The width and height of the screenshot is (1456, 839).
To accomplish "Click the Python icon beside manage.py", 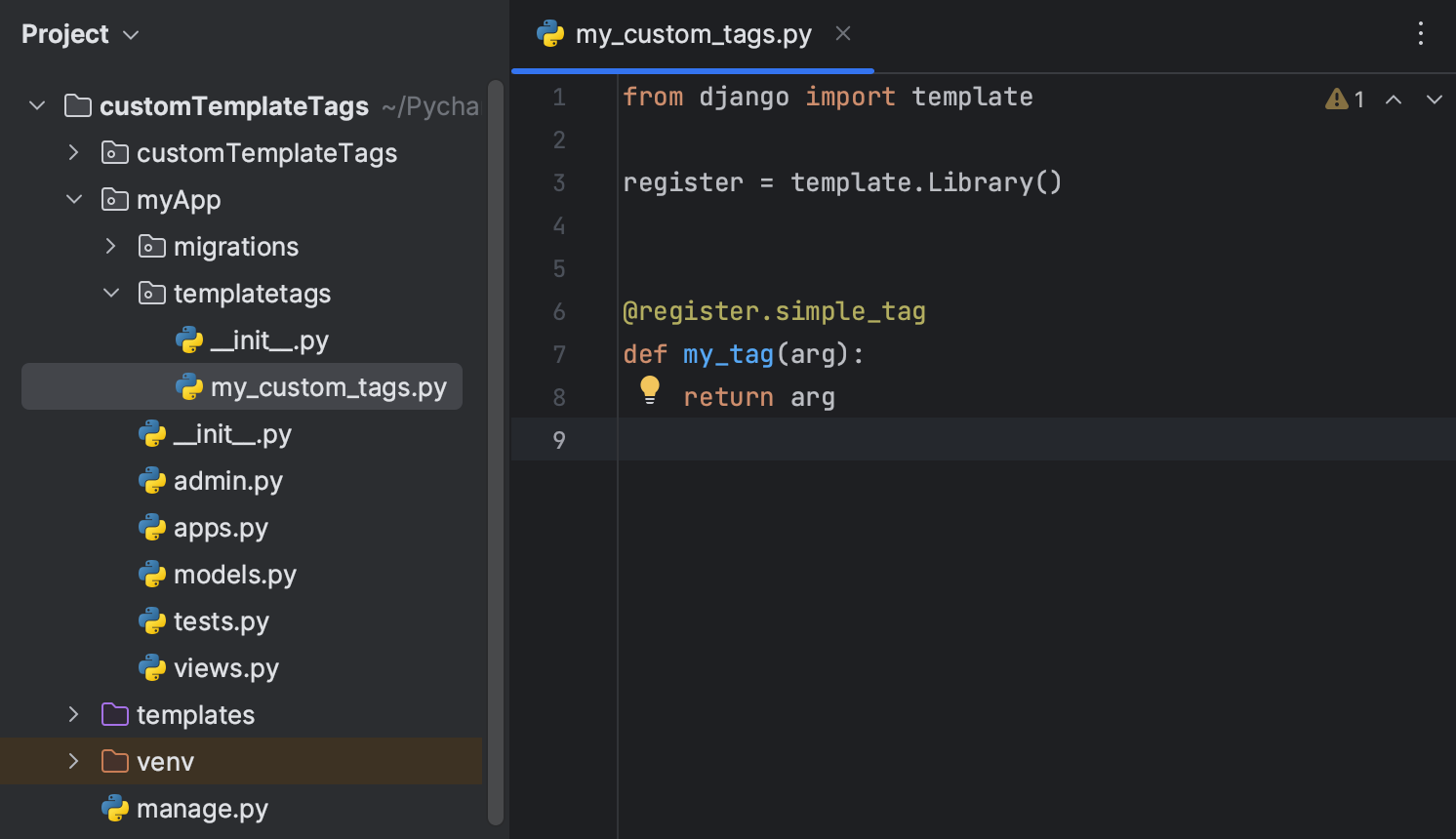I will click(115, 808).
